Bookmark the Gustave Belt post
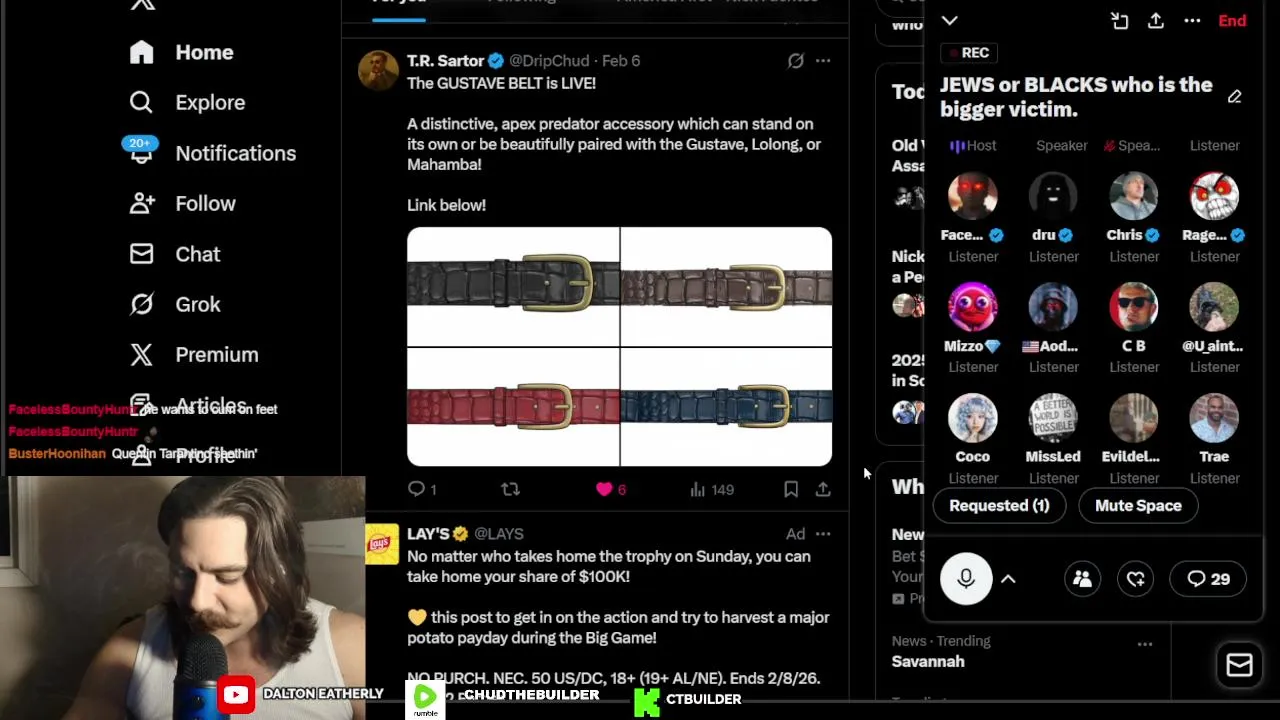This screenshot has height=720, width=1280. [791, 489]
